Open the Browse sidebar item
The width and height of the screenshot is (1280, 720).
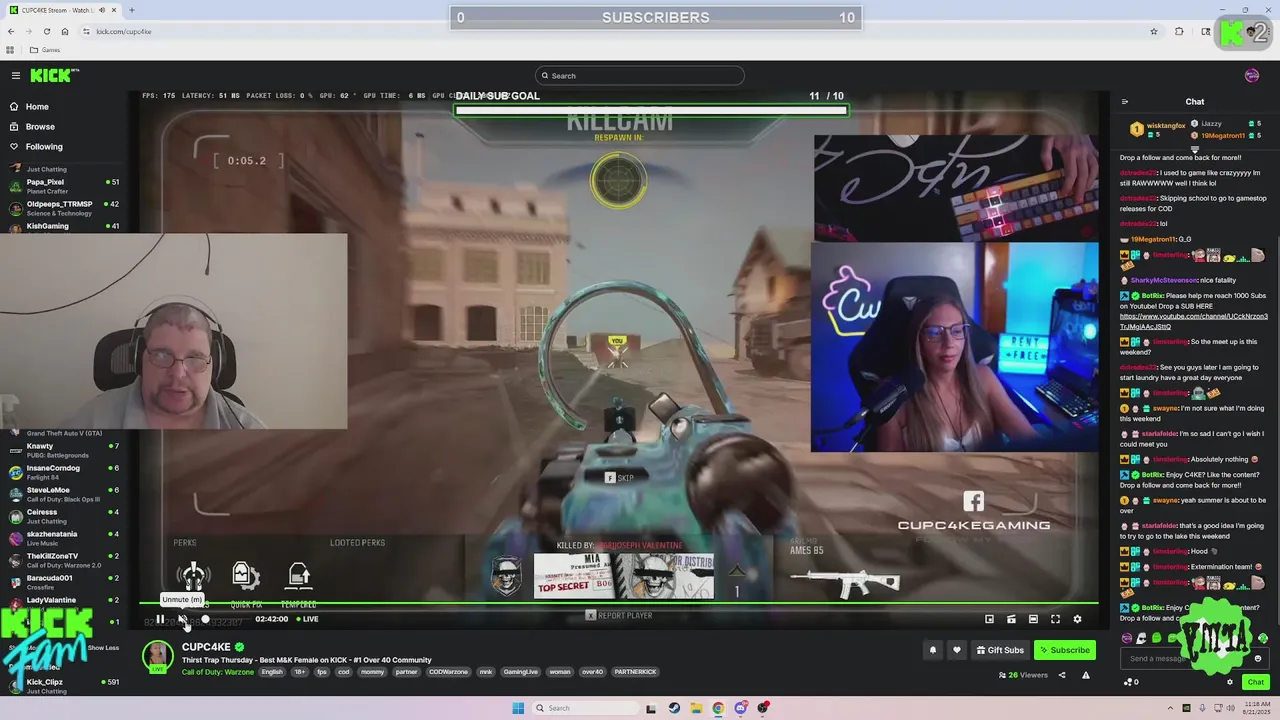point(40,127)
